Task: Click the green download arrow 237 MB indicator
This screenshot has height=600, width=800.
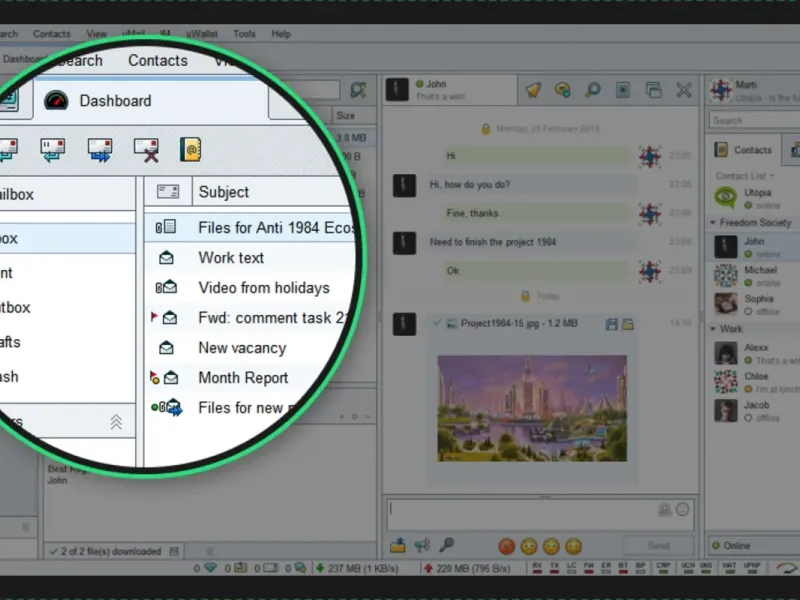Action: tap(320, 568)
